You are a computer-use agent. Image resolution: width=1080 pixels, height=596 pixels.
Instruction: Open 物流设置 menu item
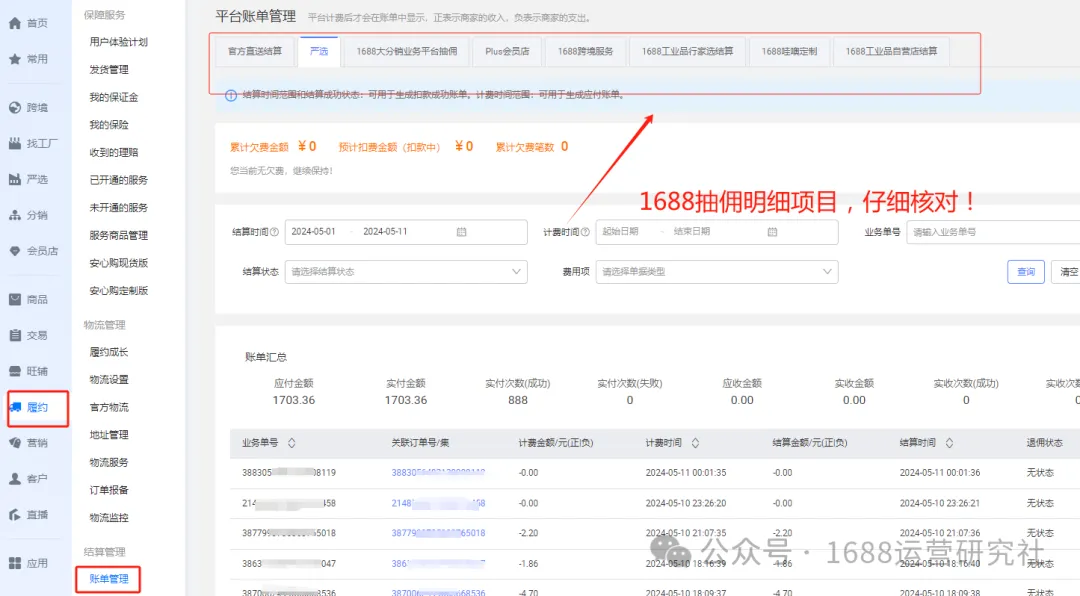pos(109,380)
